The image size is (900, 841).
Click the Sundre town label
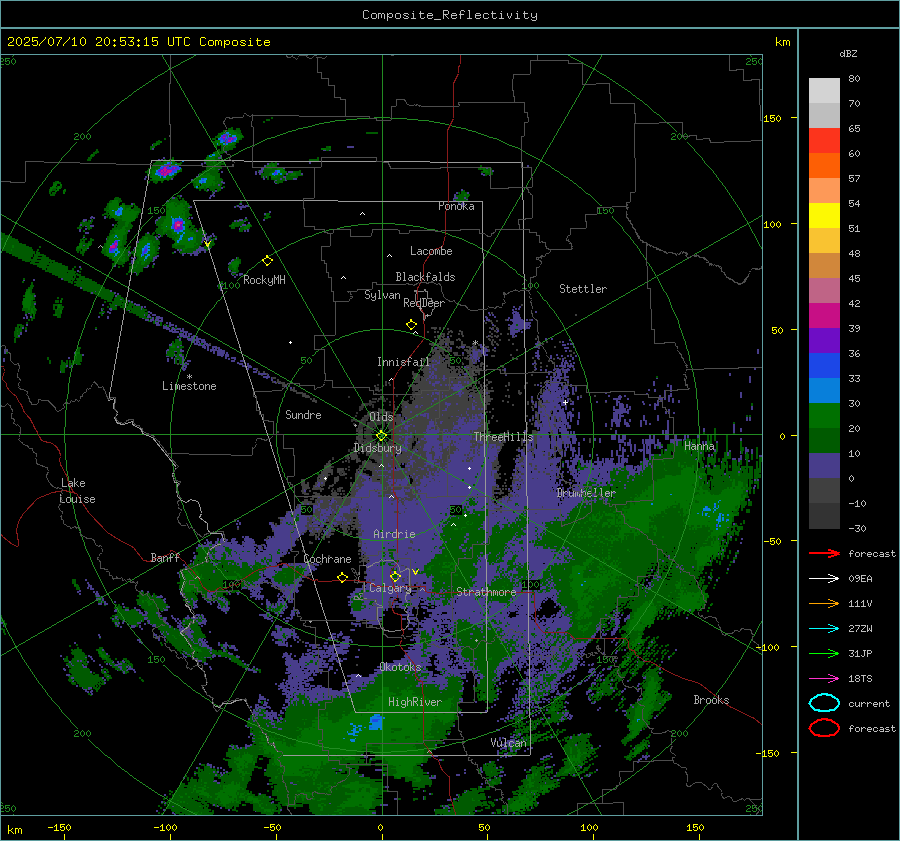click(x=303, y=414)
